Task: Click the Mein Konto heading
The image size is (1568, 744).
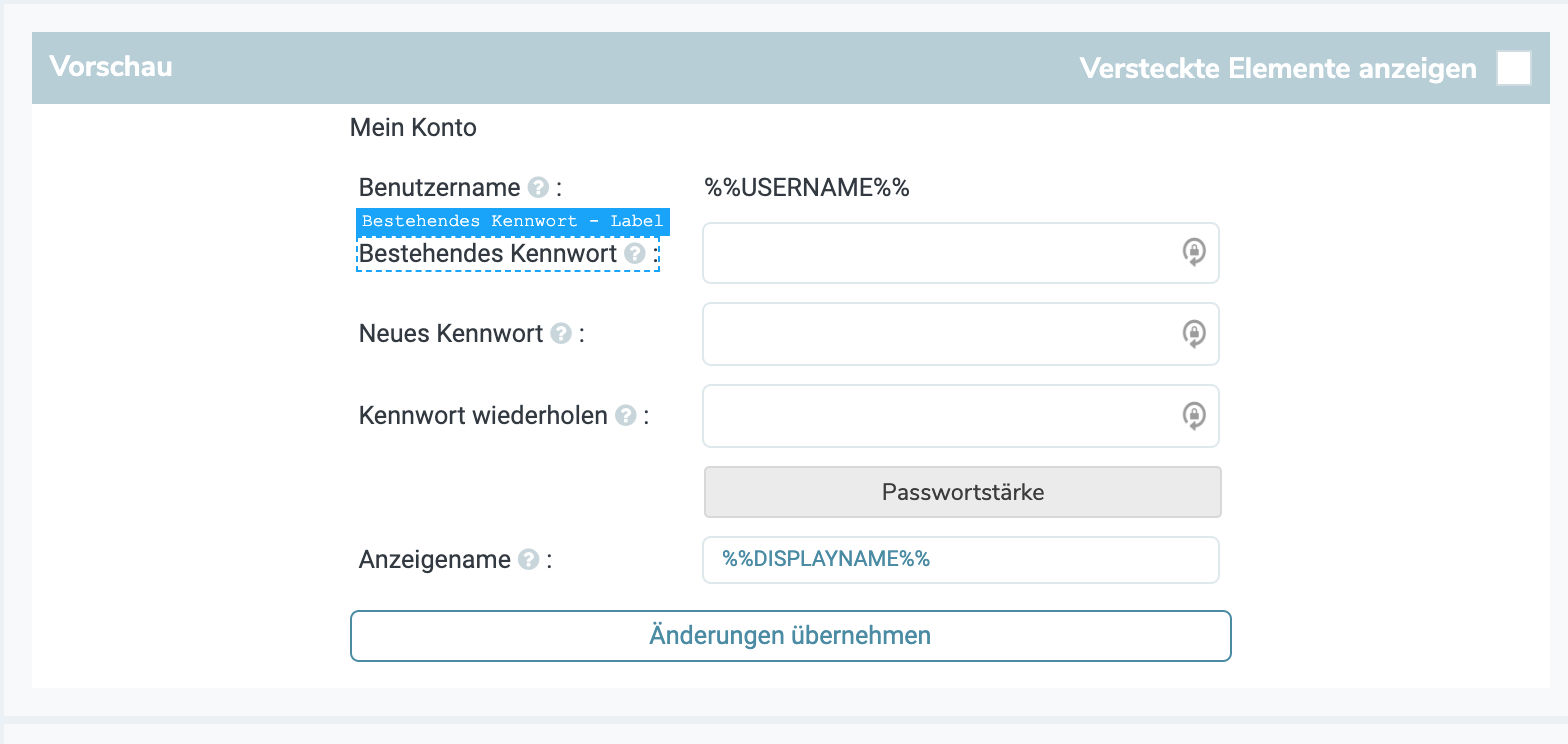Action: click(x=413, y=127)
